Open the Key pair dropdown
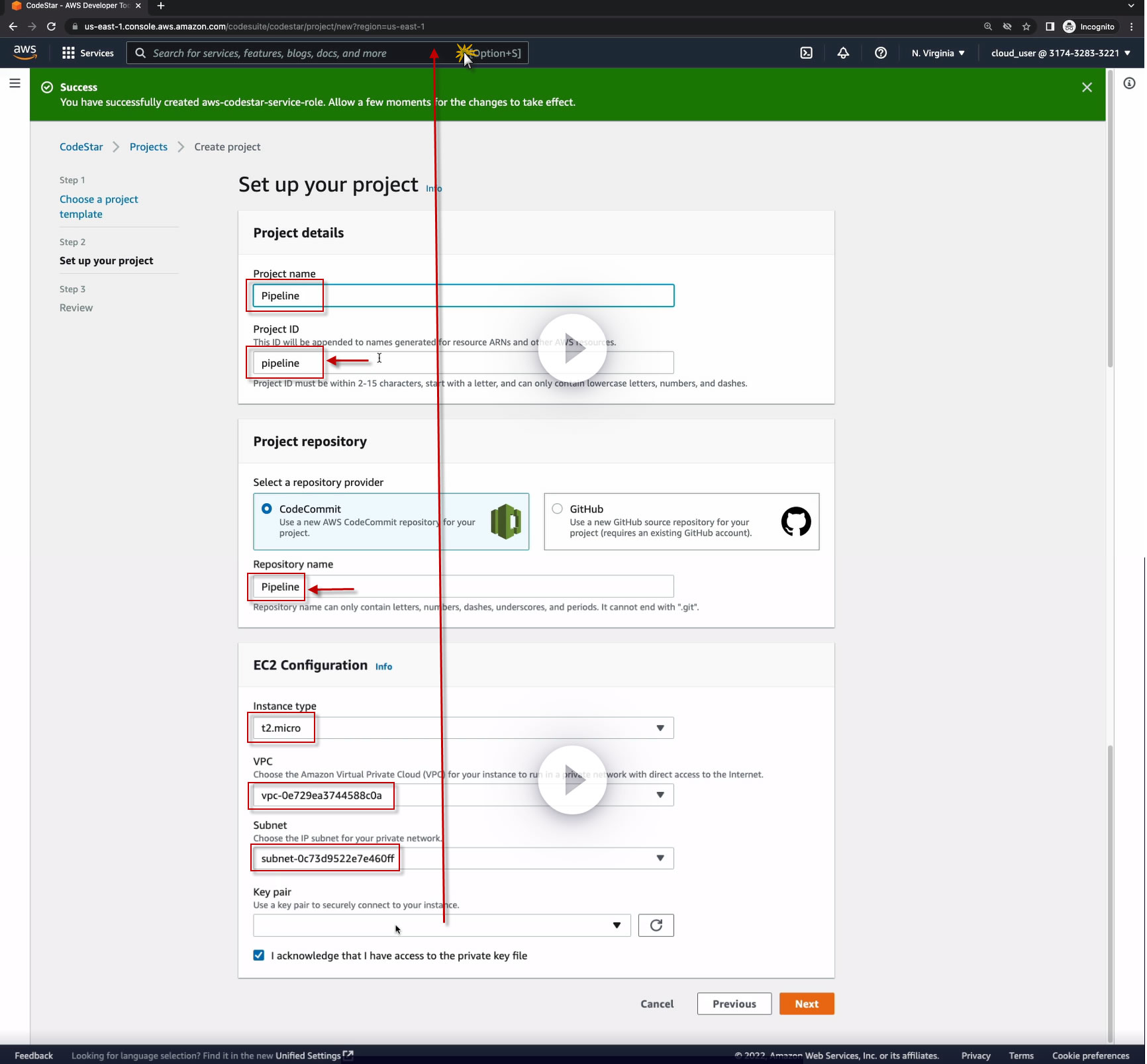1147x1064 pixels. (x=442, y=925)
